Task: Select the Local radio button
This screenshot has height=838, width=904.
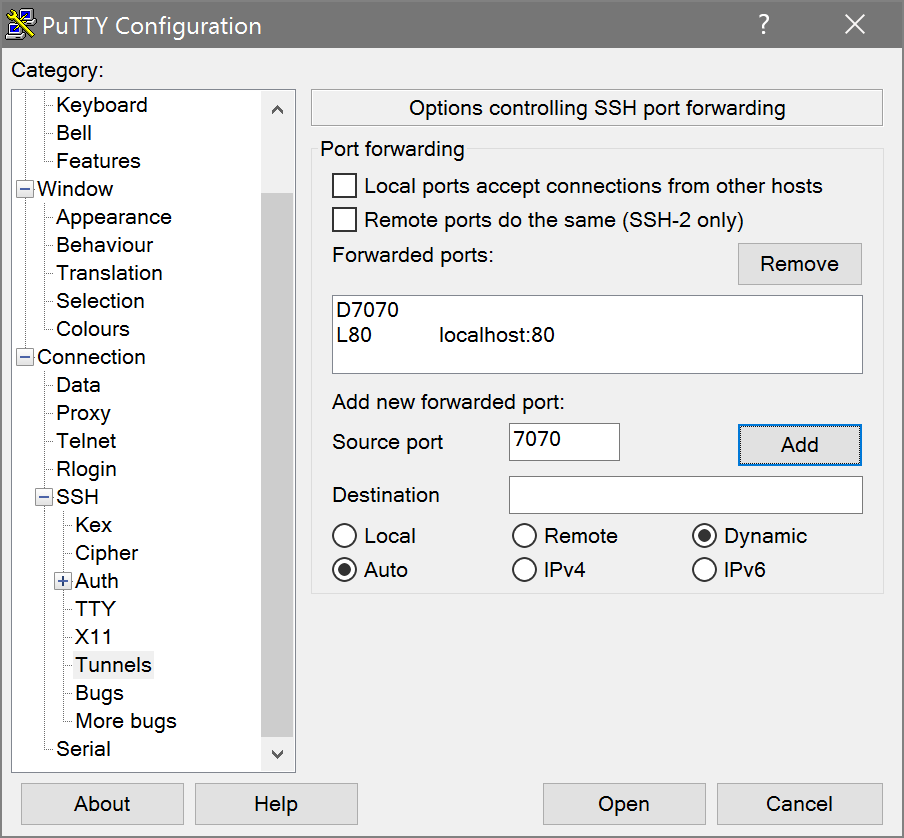Action: pyautogui.click(x=344, y=536)
